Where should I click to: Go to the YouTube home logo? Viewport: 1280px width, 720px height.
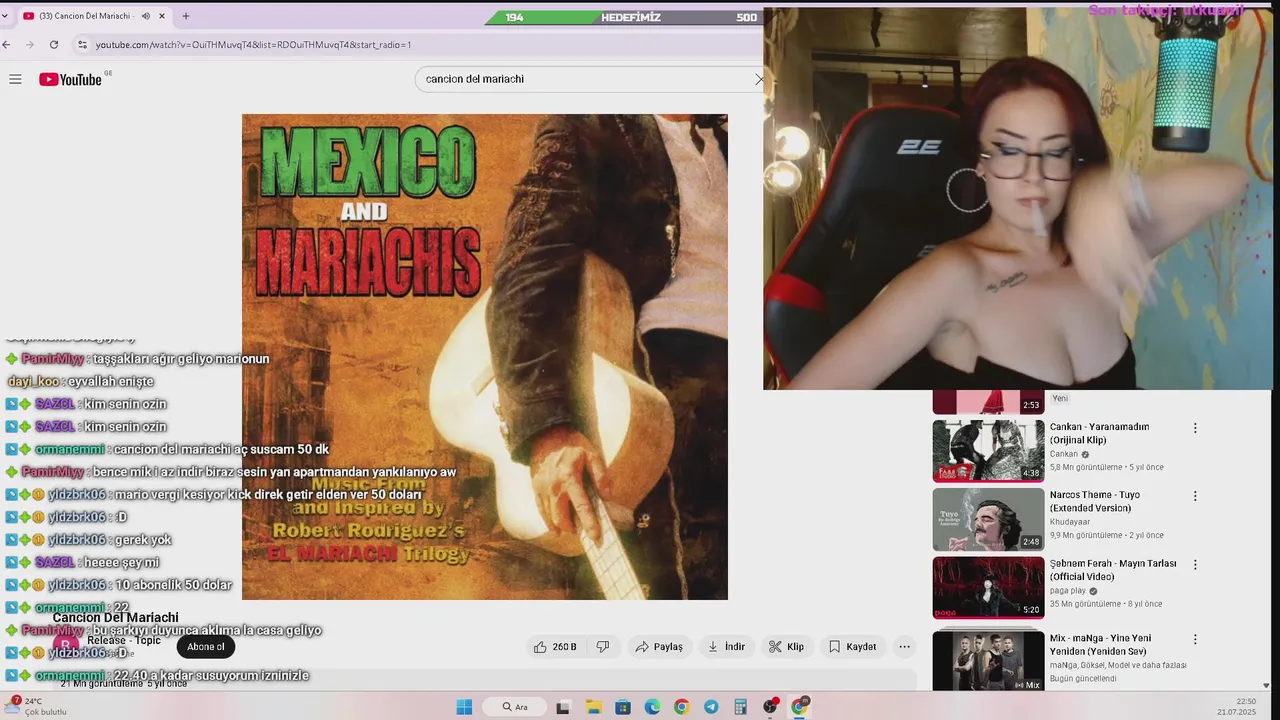(x=71, y=79)
